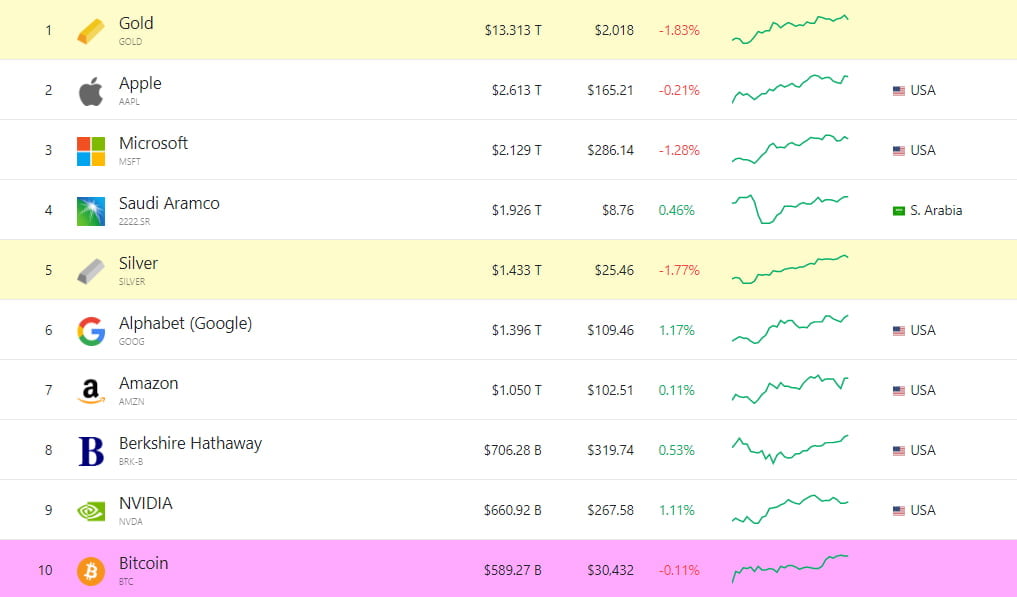
Task: Click Microsoft price $286.14
Action: pos(610,151)
